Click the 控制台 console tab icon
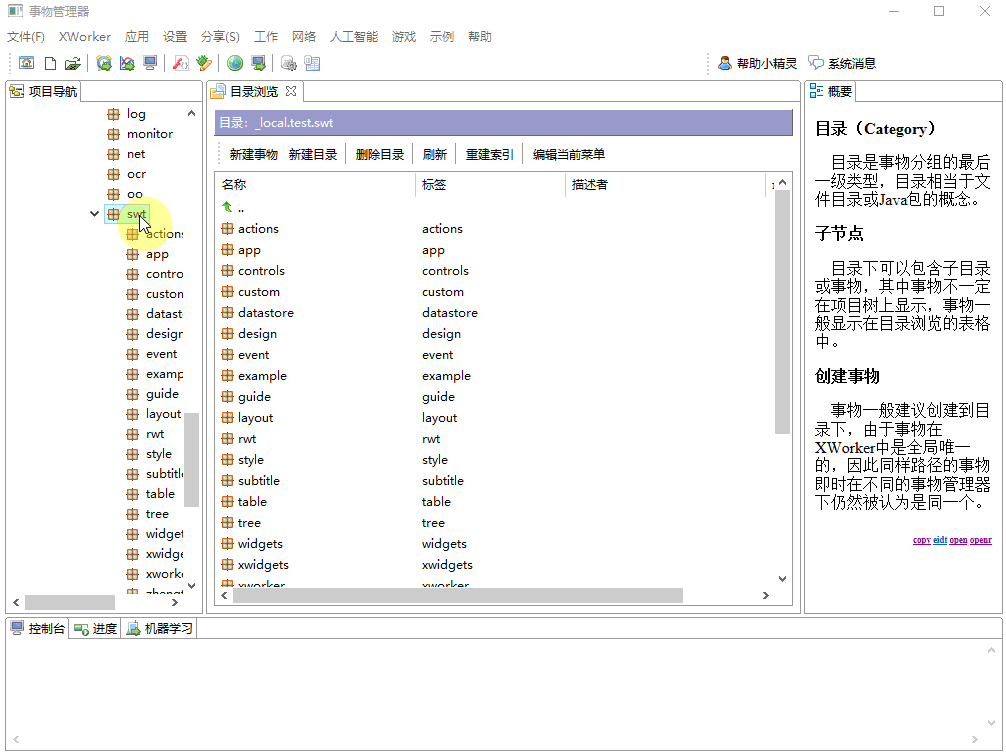Viewport: 1006px width, 755px height. coord(17,628)
